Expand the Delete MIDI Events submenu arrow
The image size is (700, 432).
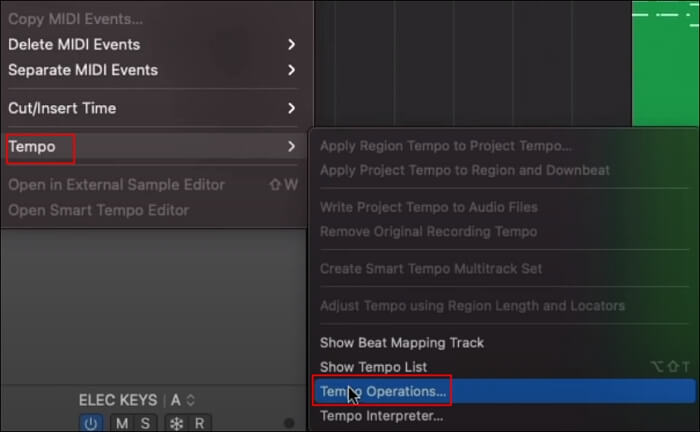291,44
